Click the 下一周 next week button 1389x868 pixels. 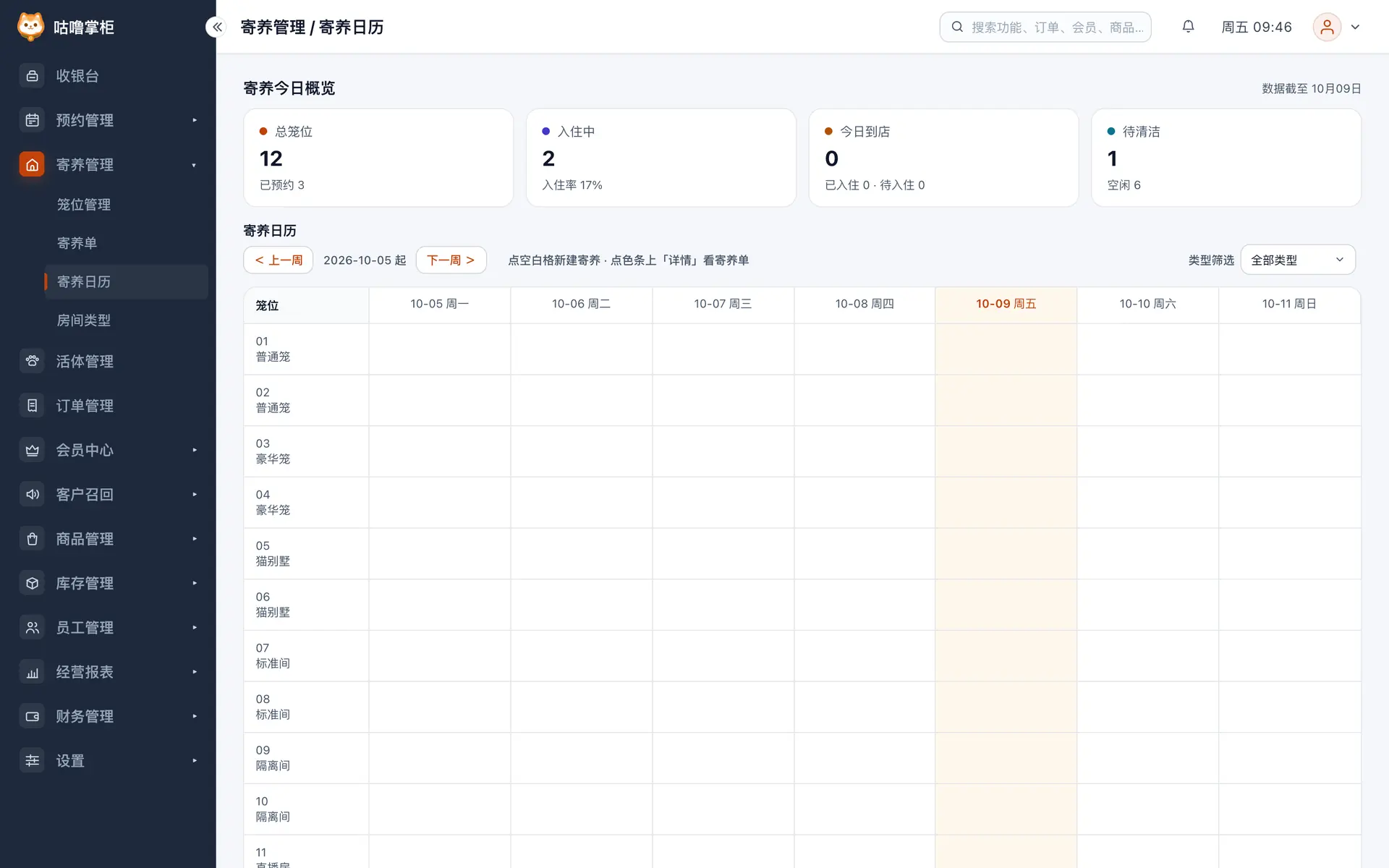click(x=451, y=260)
